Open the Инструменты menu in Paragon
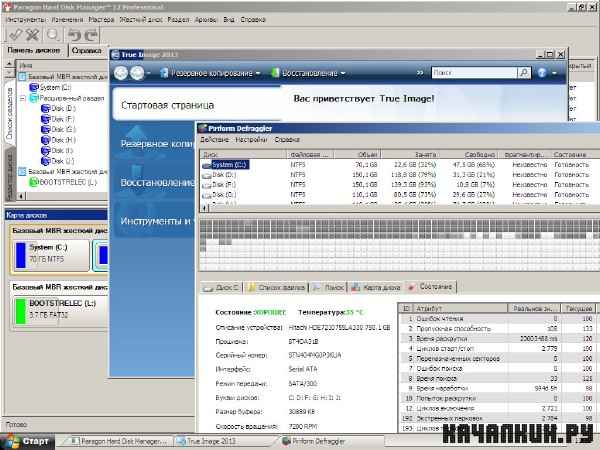Viewport: 600px width, 450px height. point(26,20)
